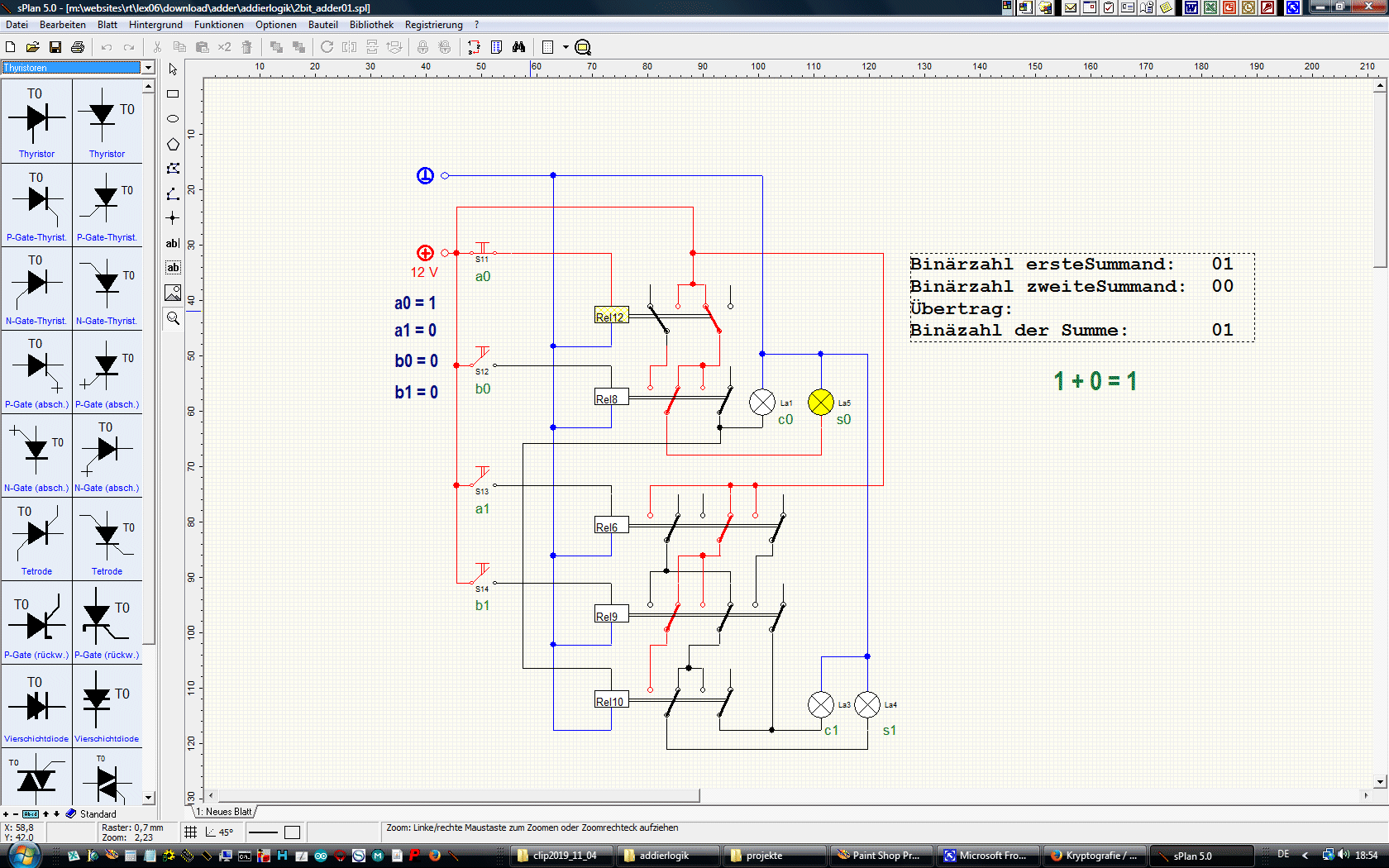
Task: Select the ellipse drawing tool
Action: pos(173,119)
